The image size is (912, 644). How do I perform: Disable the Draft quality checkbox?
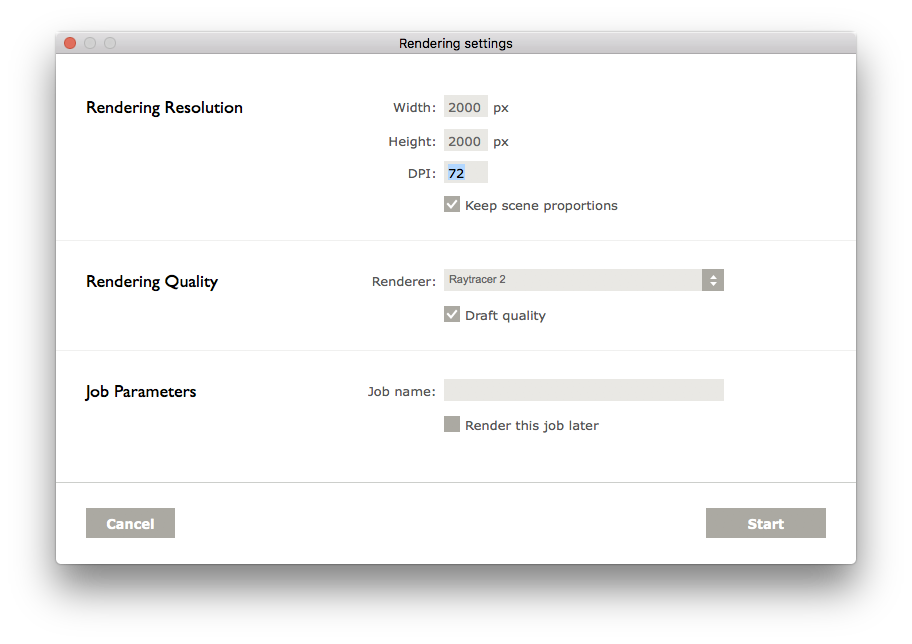[452, 314]
